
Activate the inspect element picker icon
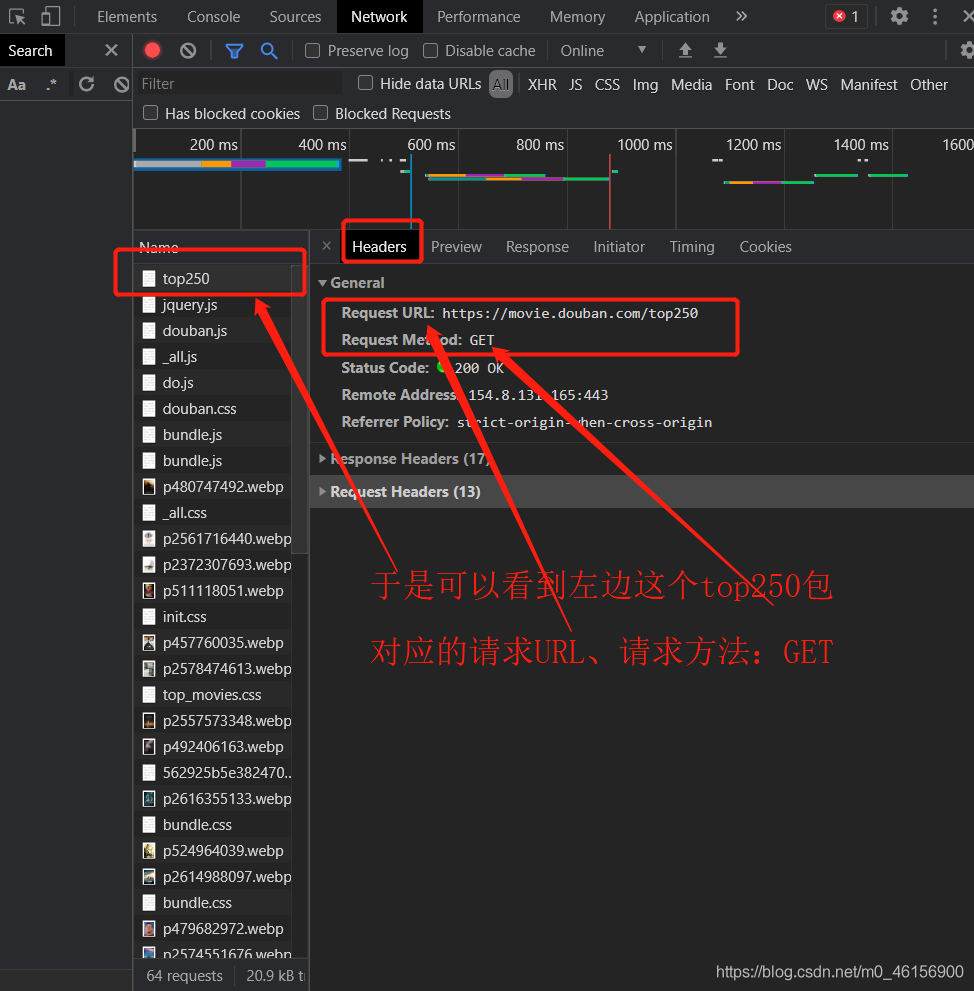click(x=17, y=16)
